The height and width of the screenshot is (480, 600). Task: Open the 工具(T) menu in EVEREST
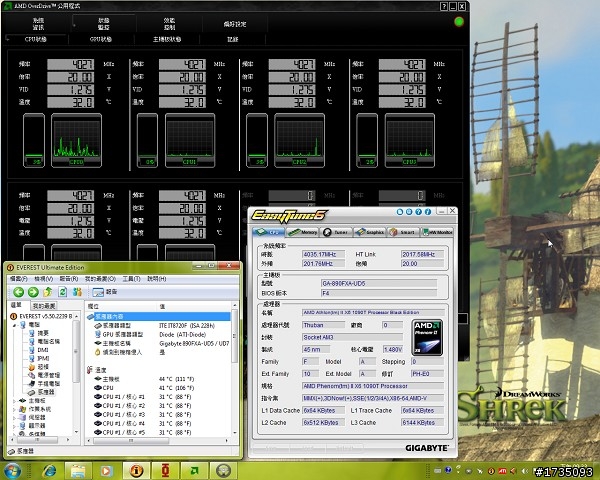[131, 279]
